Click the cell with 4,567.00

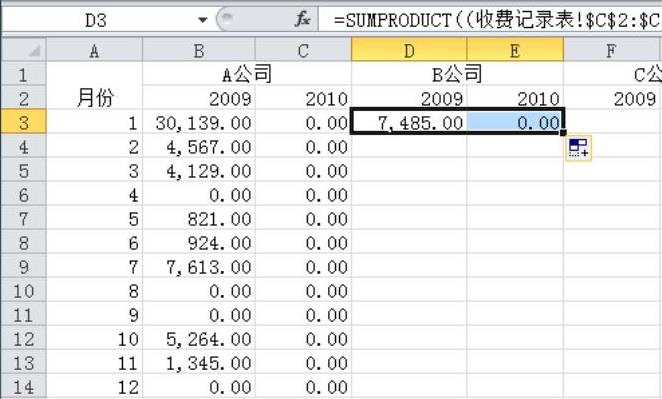pos(199,147)
